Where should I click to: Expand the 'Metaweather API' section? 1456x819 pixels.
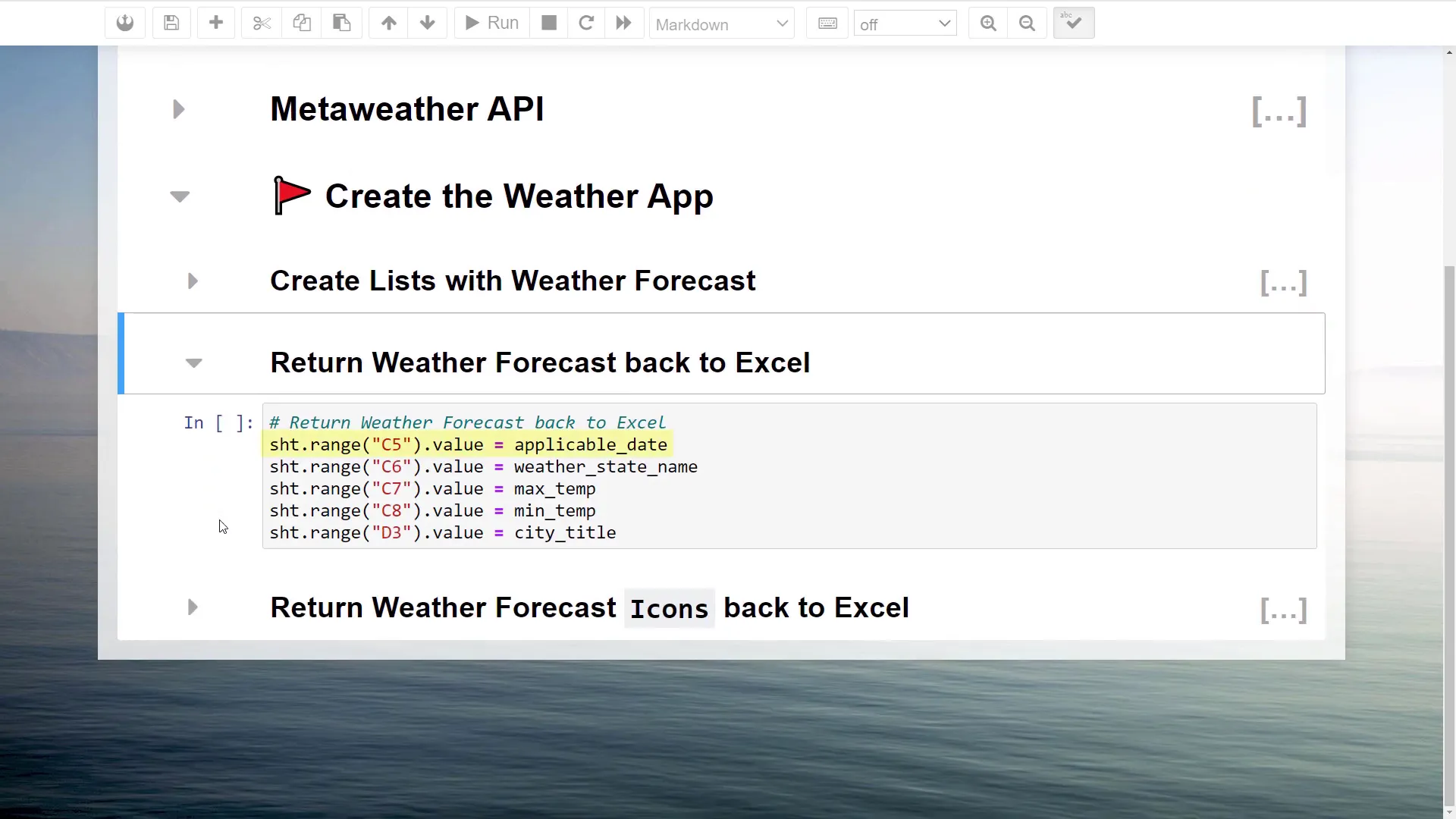tap(179, 109)
